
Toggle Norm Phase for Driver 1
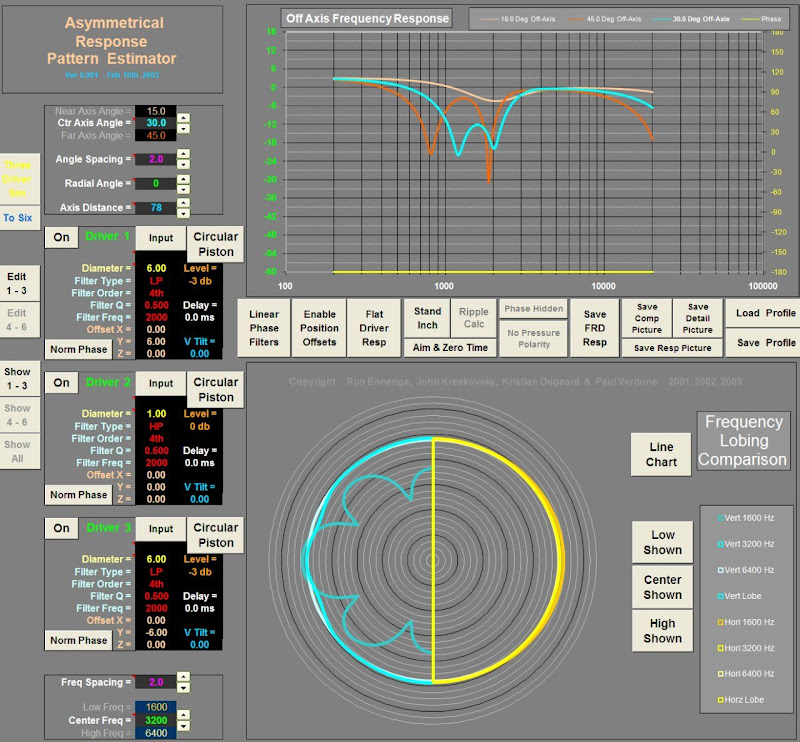[79, 349]
